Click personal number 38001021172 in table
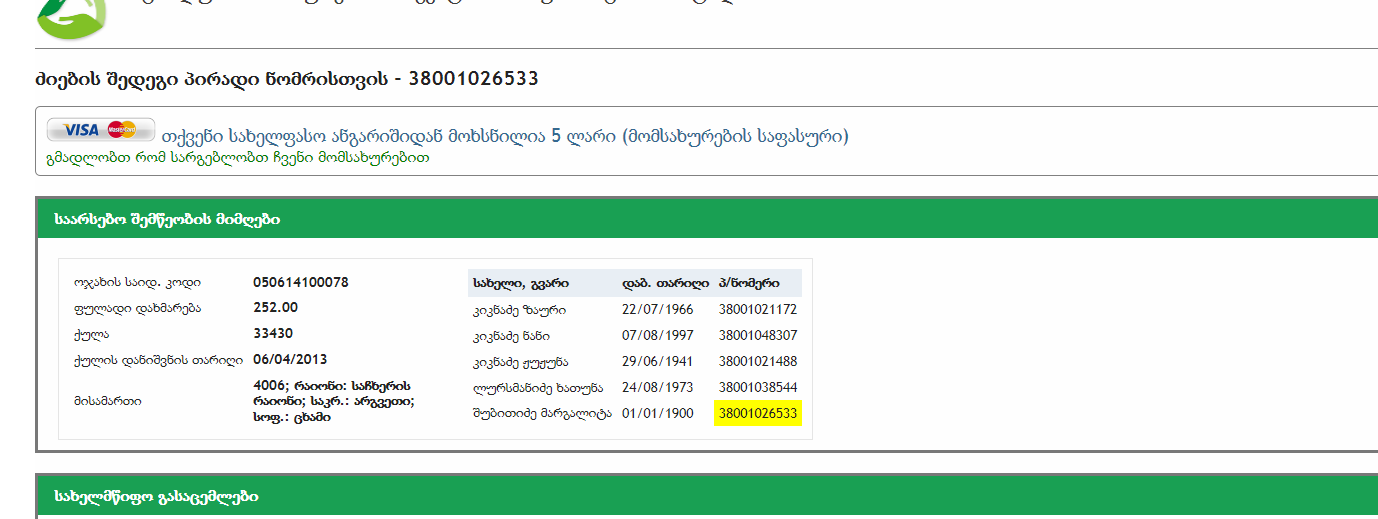1378x519 pixels. coord(757,310)
